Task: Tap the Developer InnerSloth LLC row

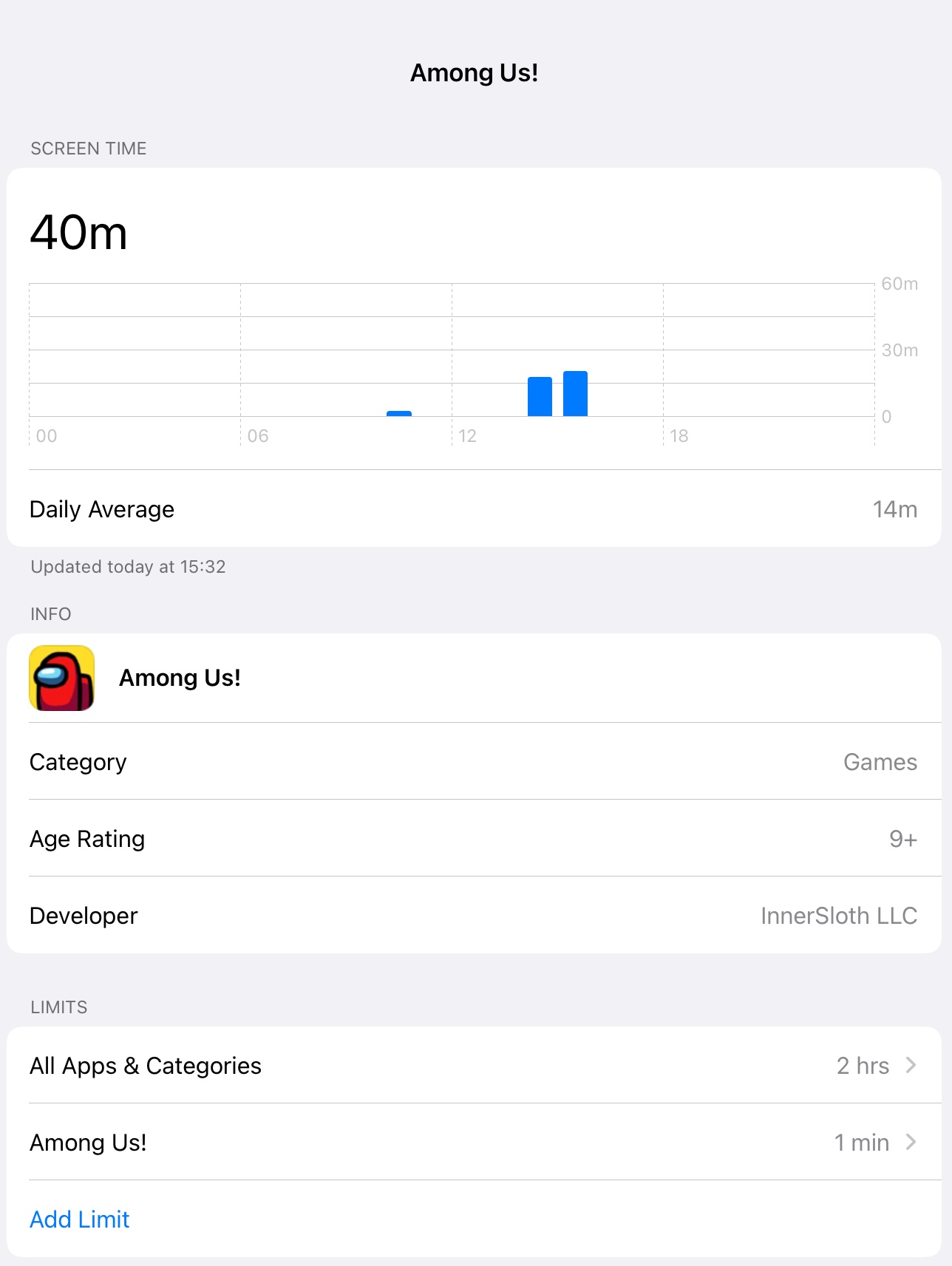Action: [474, 915]
